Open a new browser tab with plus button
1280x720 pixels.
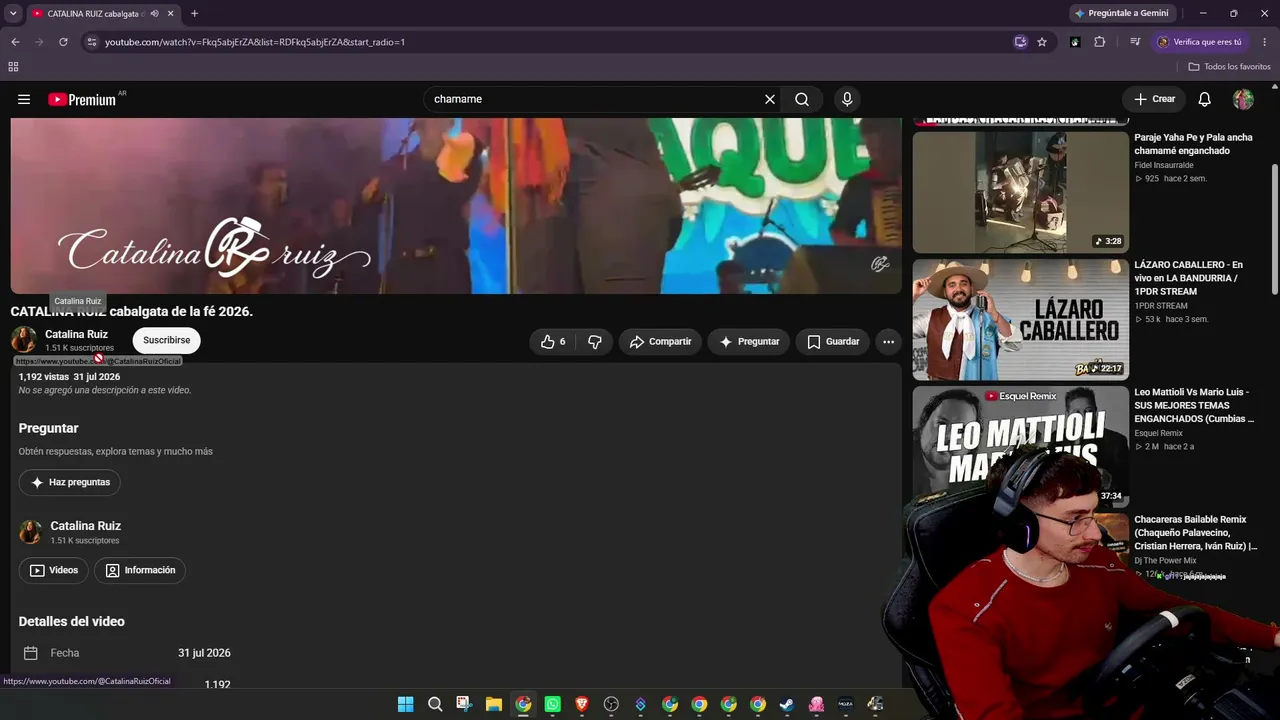pyautogui.click(x=194, y=13)
